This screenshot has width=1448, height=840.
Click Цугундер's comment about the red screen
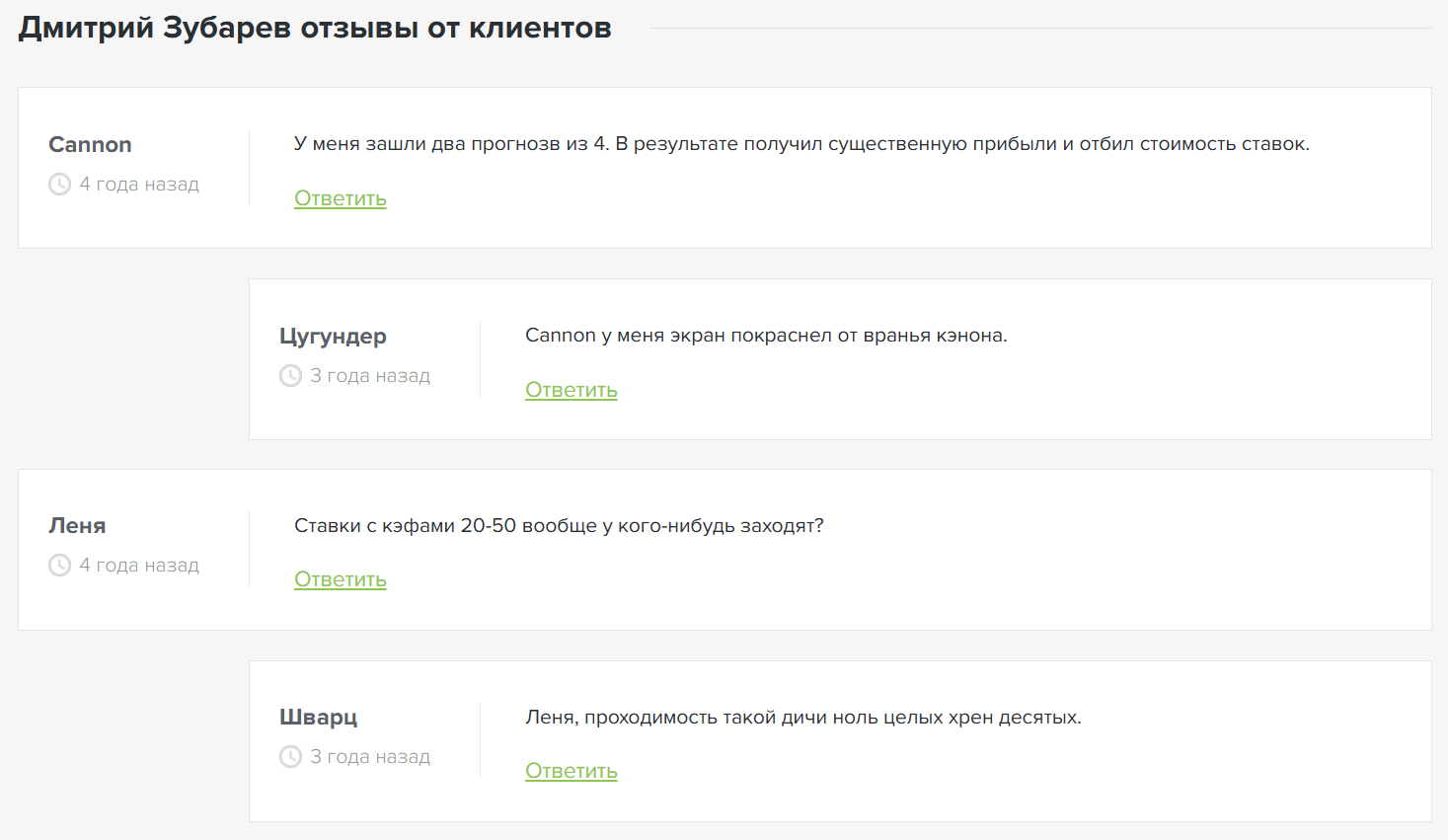[x=766, y=335]
